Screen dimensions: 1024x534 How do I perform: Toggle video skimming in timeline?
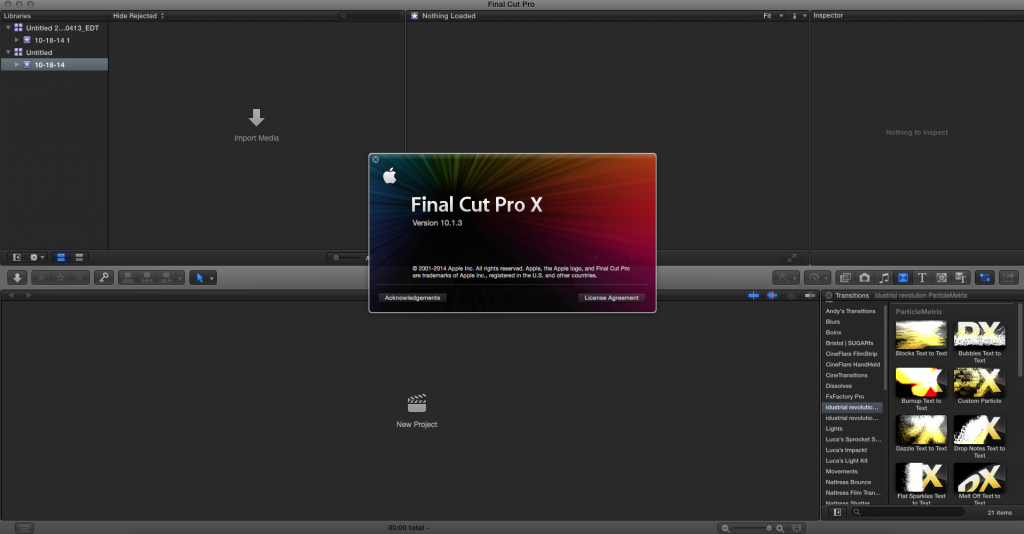coord(754,296)
